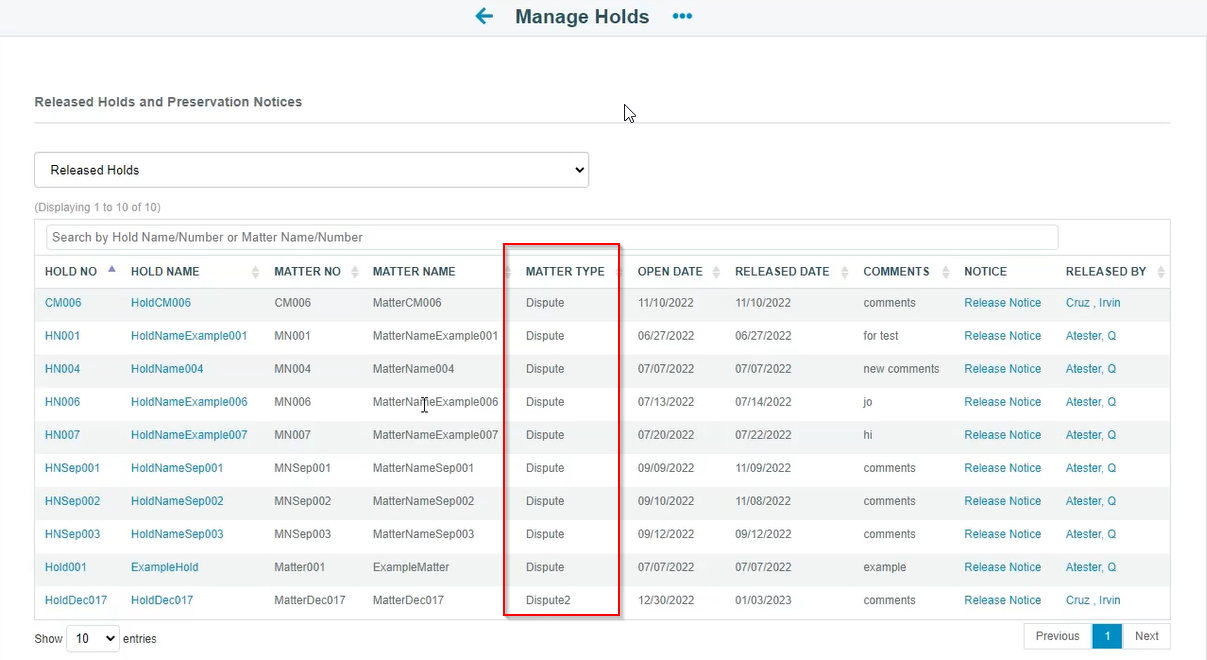Image resolution: width=1207 pixels, height=660 pixels.
Task: Open Atester, Q in Hold001 row
Action: click(1091, 567)
